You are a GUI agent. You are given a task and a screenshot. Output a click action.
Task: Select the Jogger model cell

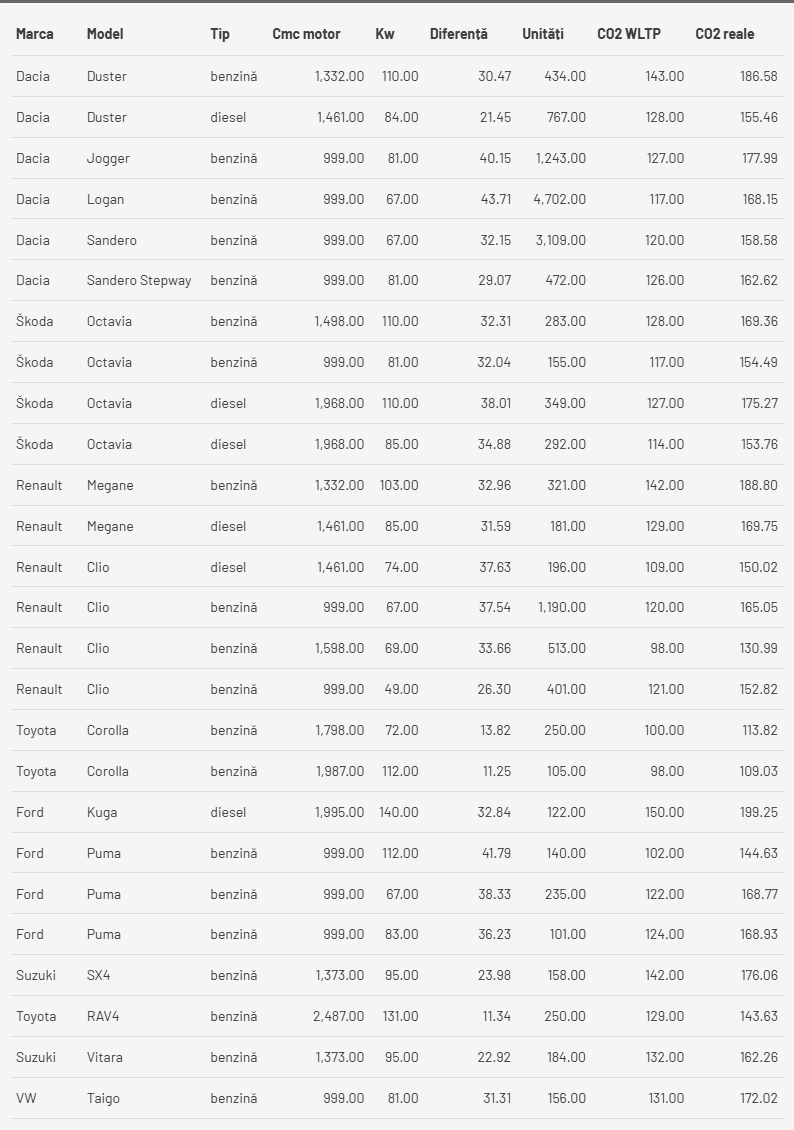tap(108, 158)
